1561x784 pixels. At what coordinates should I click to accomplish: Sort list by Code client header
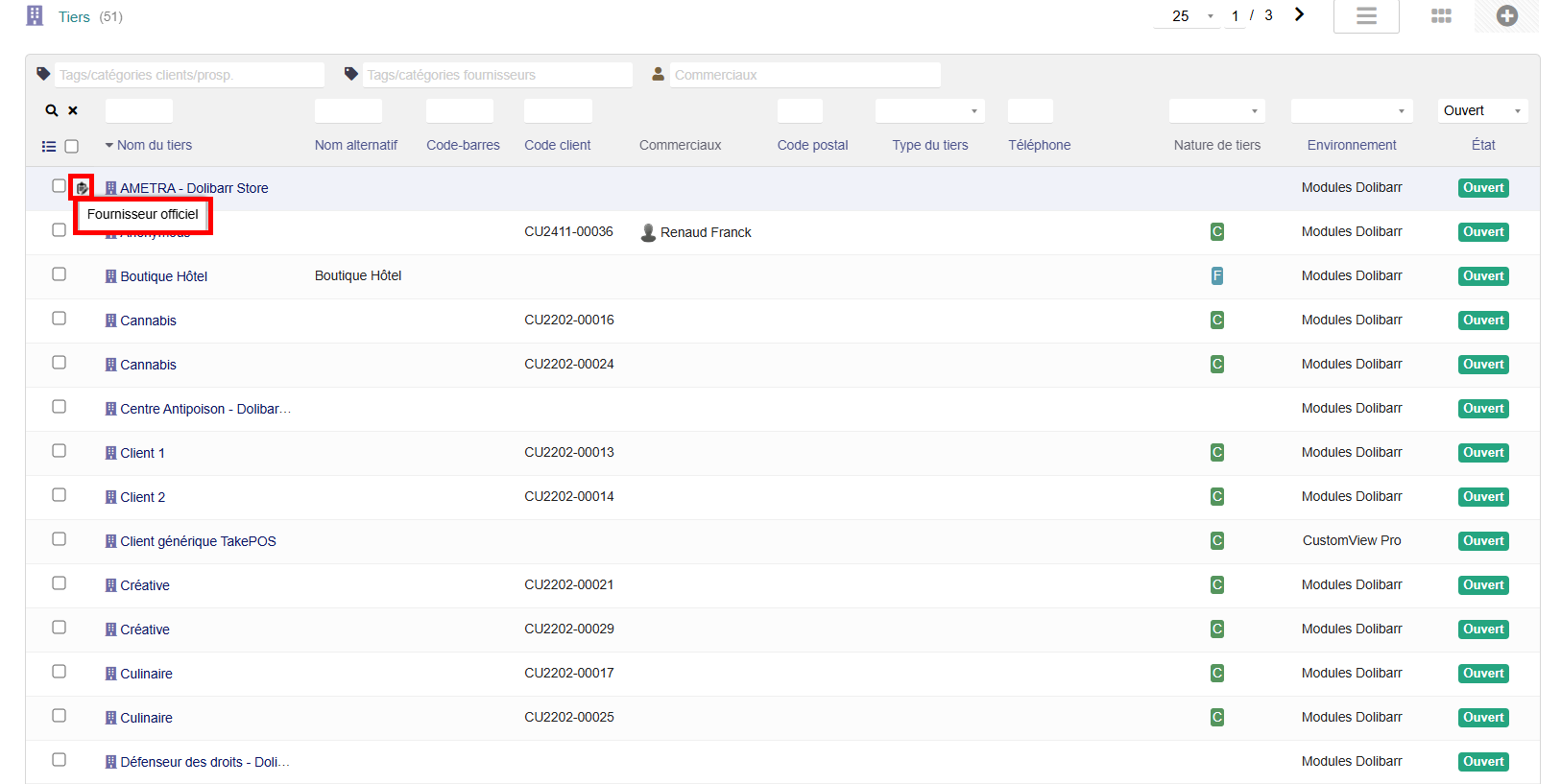pos(557,146)
